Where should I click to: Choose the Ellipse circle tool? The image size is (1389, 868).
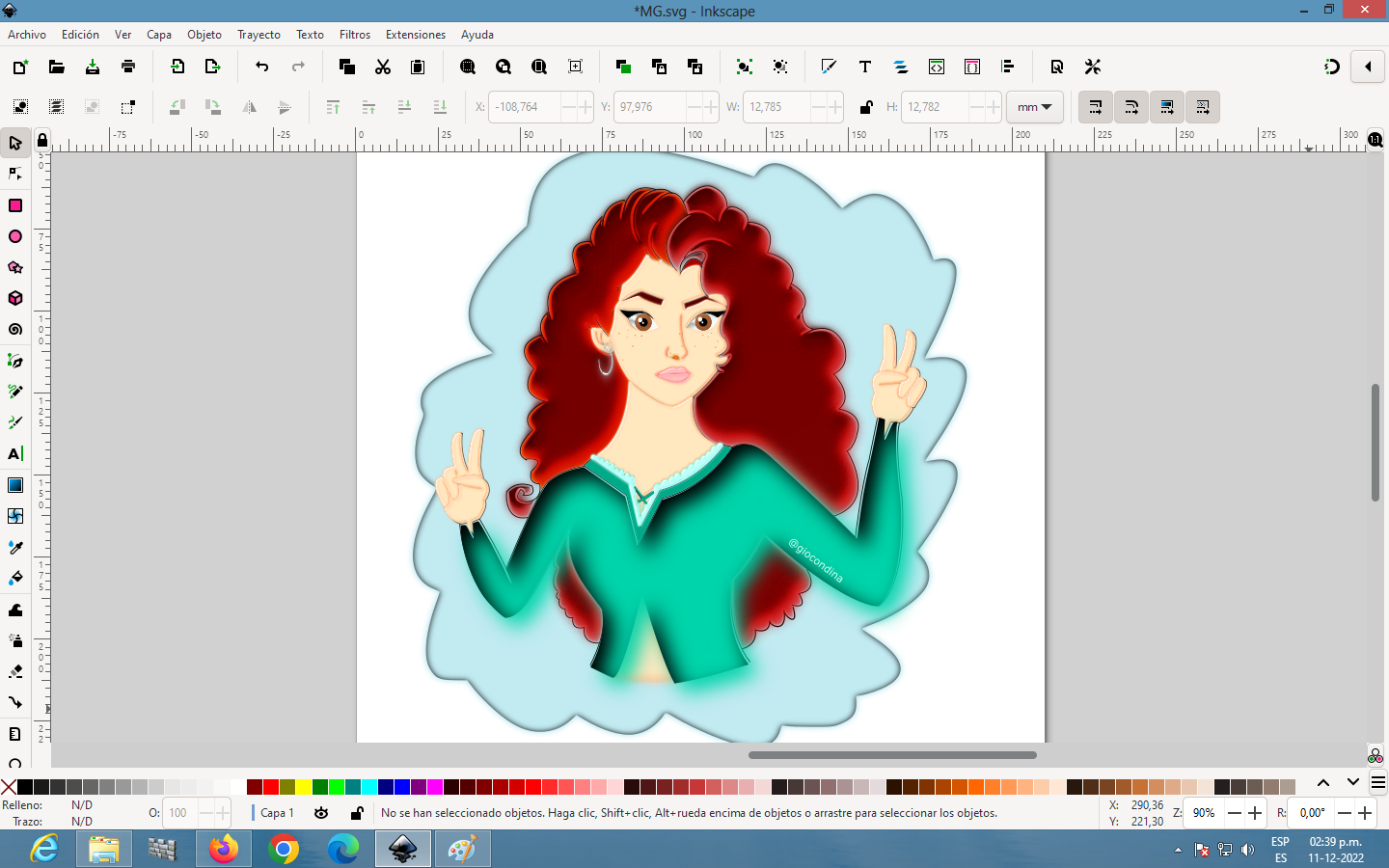(15, 236)
